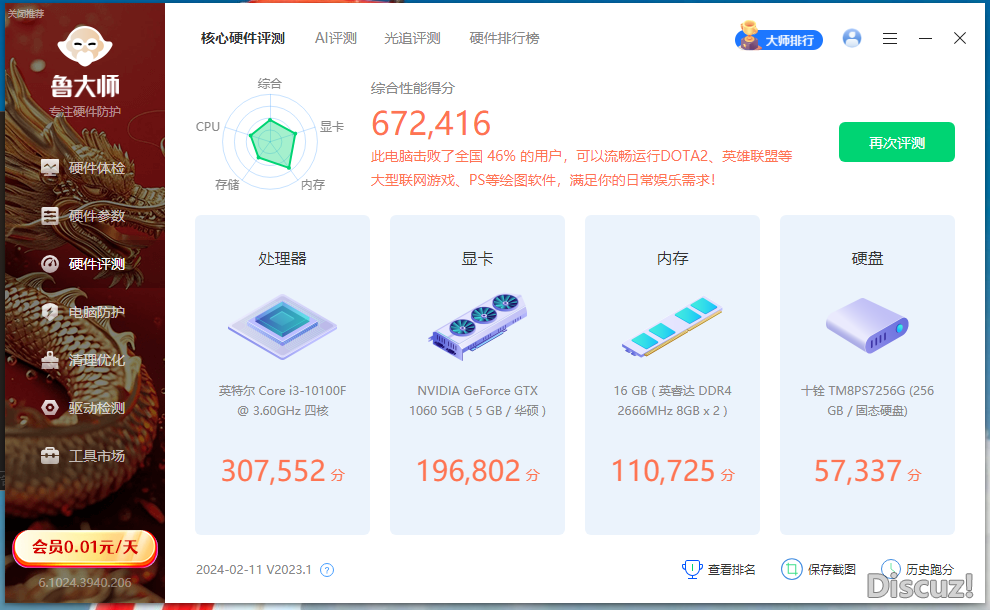
Task: Open 驱动检测 from the sidebar
Action: click(83, 408)
